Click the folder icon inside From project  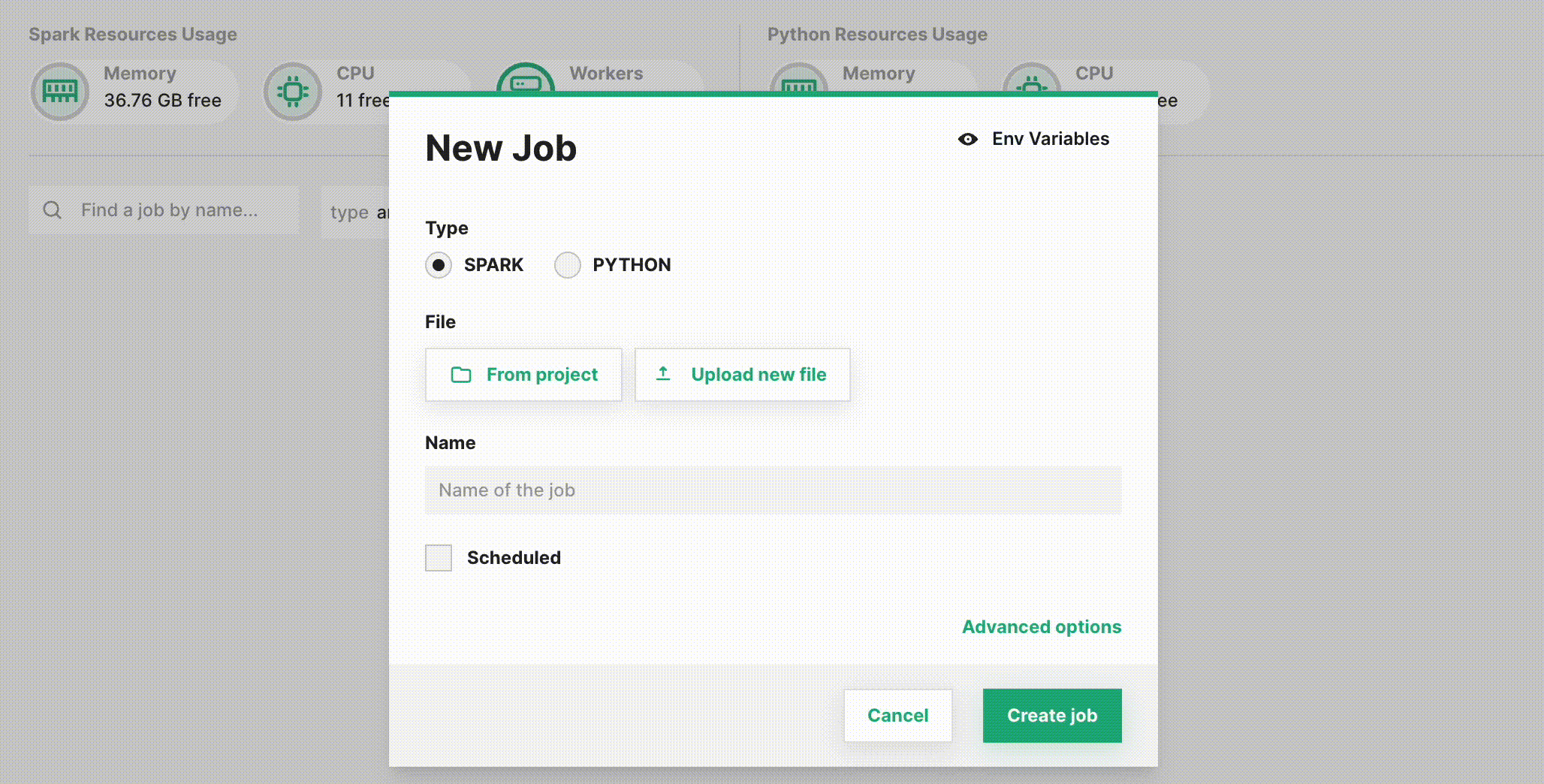460,374
